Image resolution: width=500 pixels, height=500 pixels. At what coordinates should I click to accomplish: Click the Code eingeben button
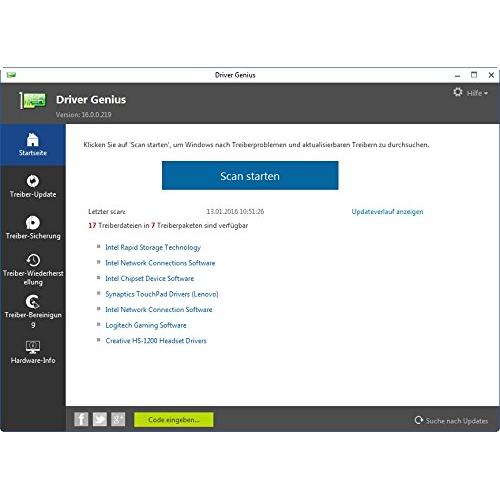[174, 420]
